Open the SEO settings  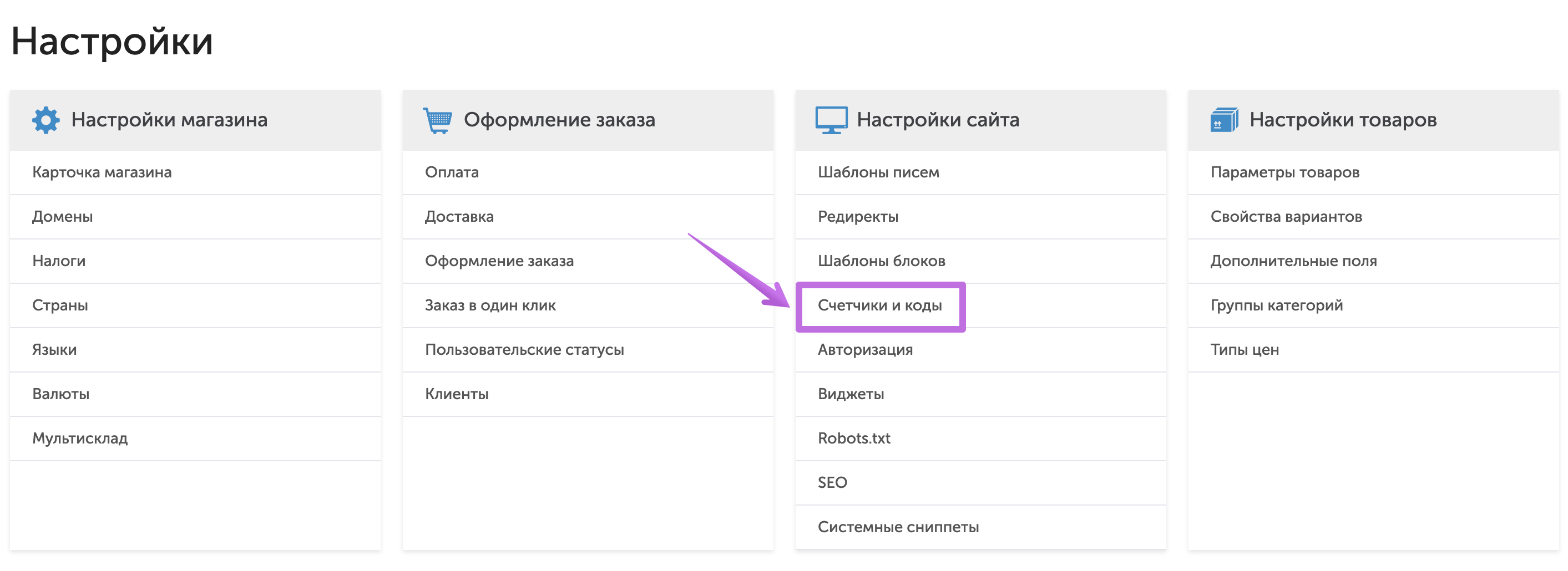tap(832, 483)
